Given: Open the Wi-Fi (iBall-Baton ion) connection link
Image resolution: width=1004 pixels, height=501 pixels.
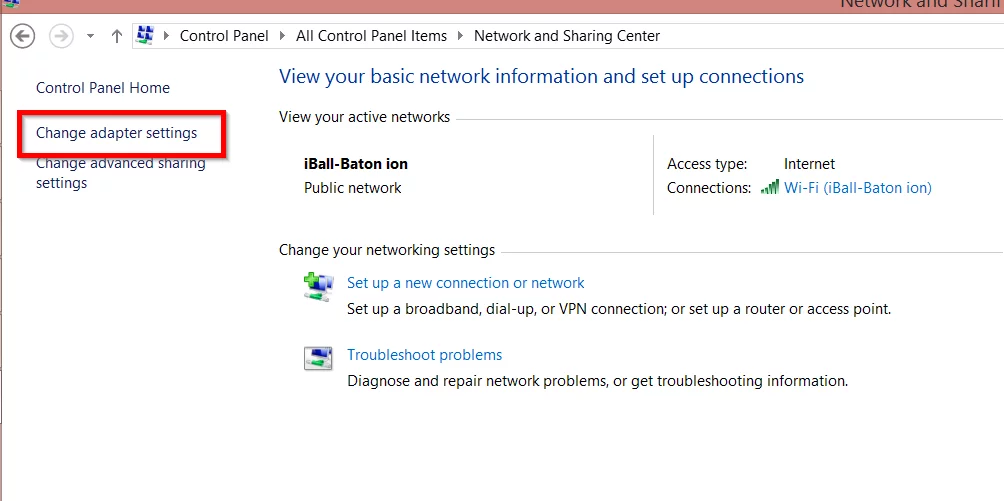Looking at the screenshot, I should point(858,188).
